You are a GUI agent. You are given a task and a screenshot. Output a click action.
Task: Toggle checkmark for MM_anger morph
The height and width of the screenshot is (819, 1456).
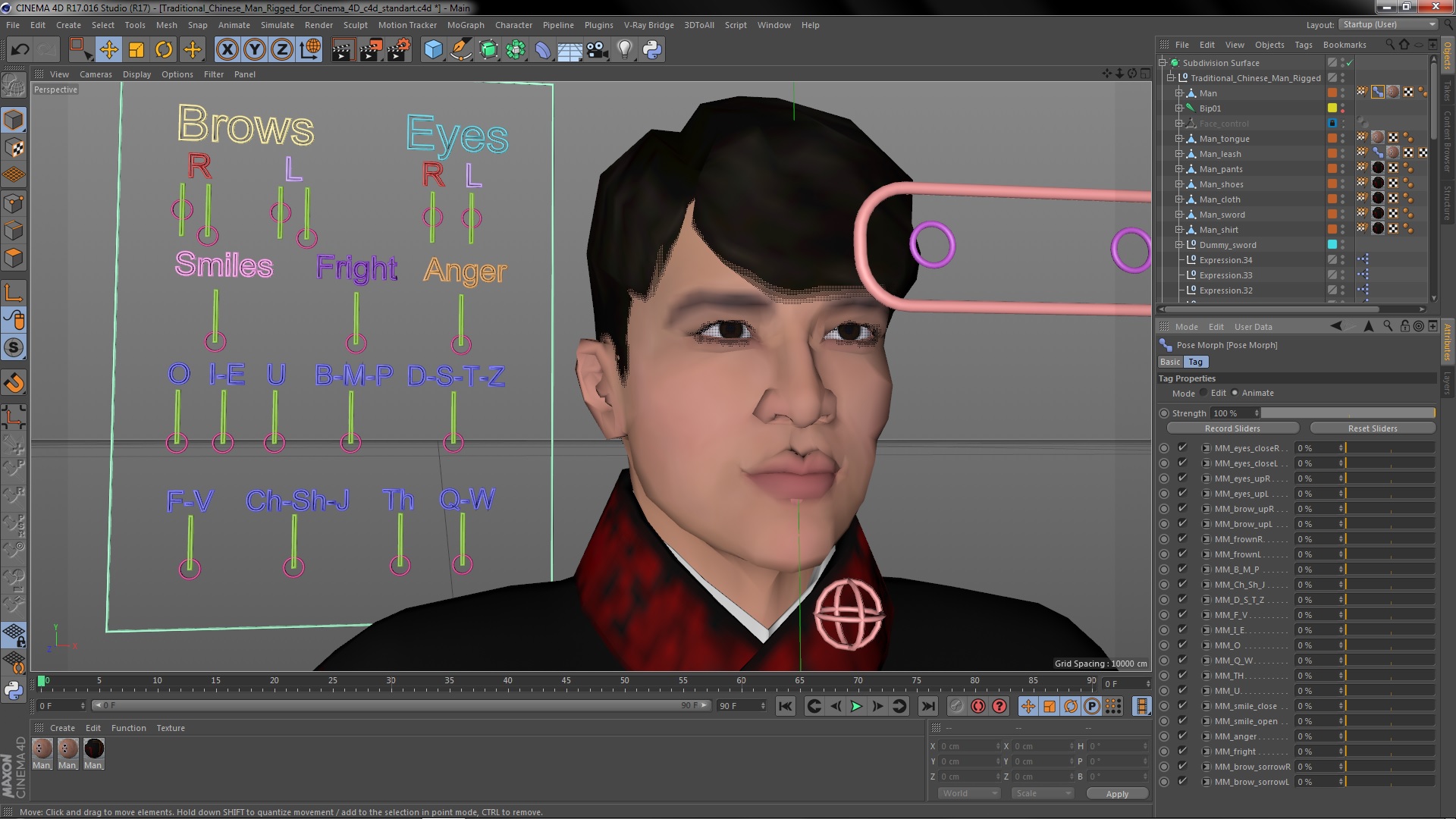[1182, 736]
